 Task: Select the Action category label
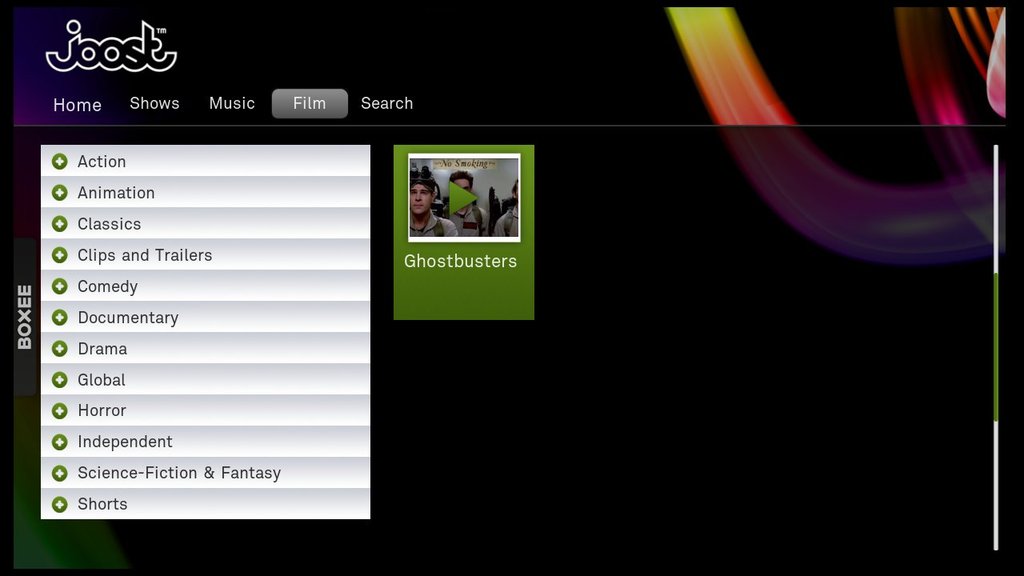coord(101,161)
